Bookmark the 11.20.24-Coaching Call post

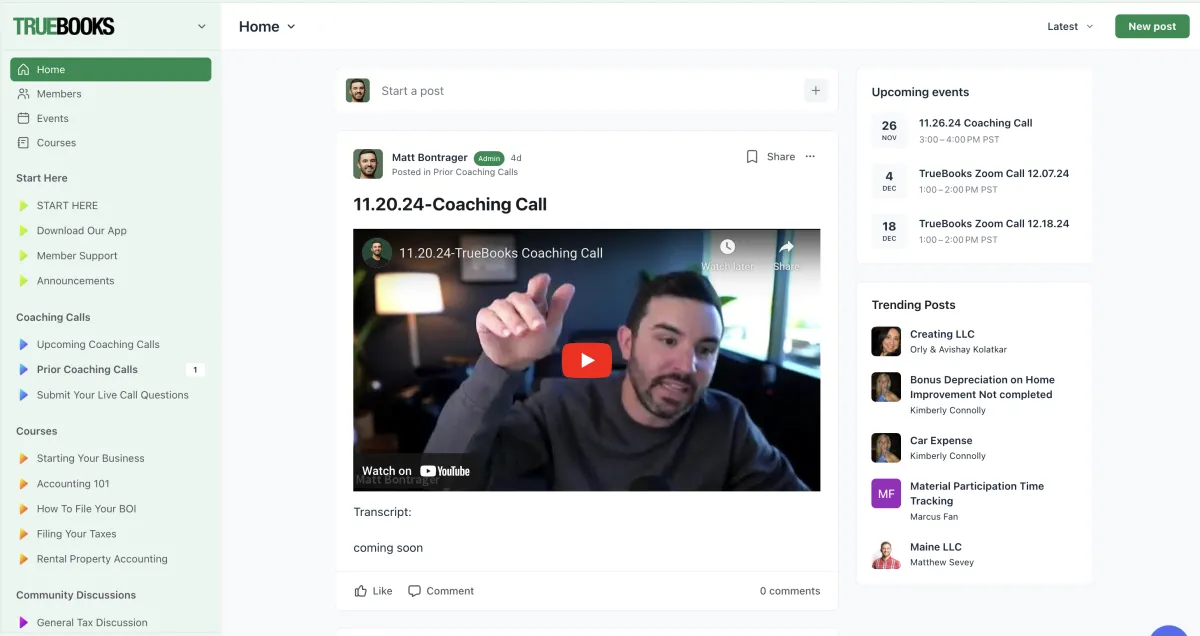tap(752, 157)
